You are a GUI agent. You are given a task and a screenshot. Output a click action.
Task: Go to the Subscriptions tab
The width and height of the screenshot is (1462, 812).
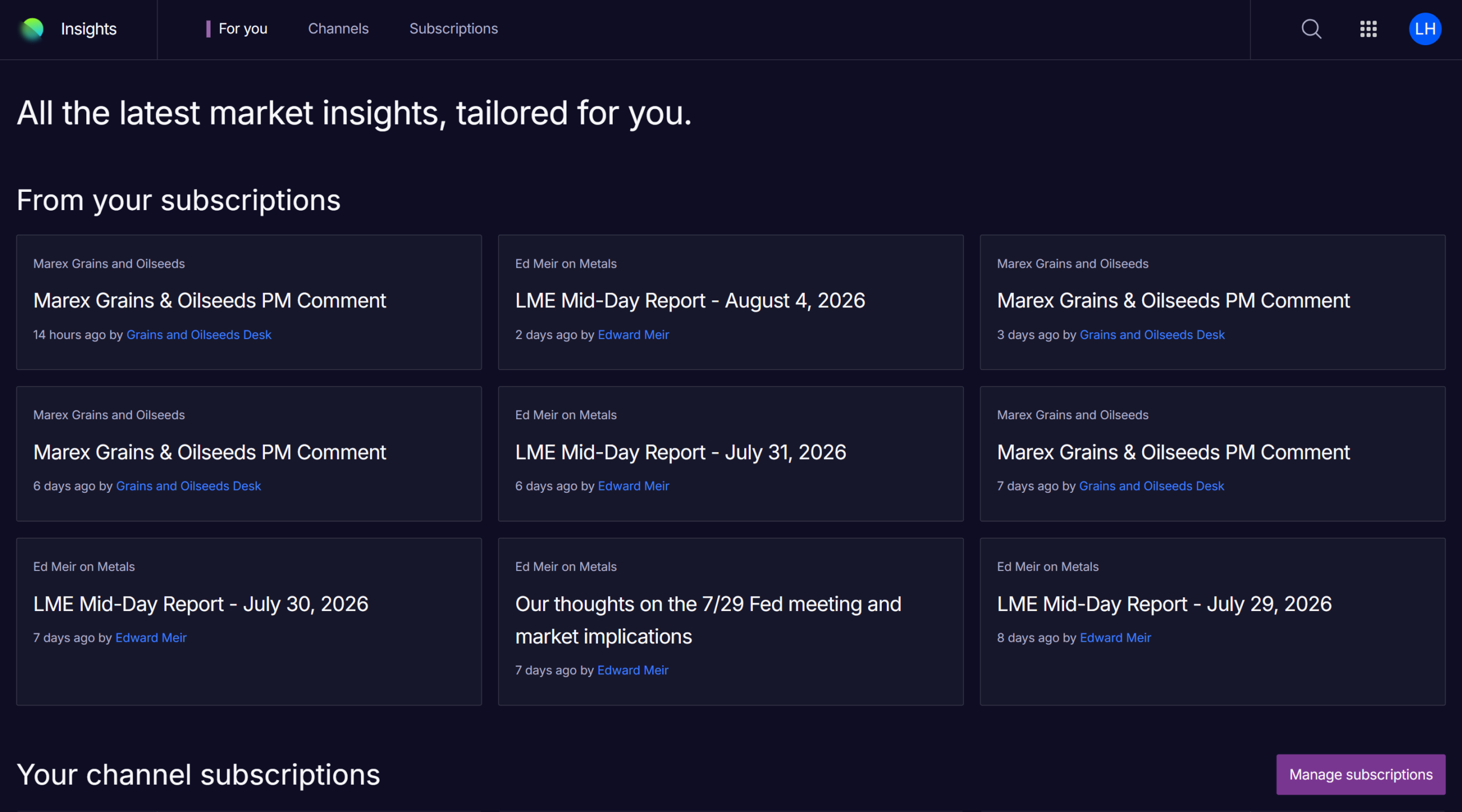(453, 29)
